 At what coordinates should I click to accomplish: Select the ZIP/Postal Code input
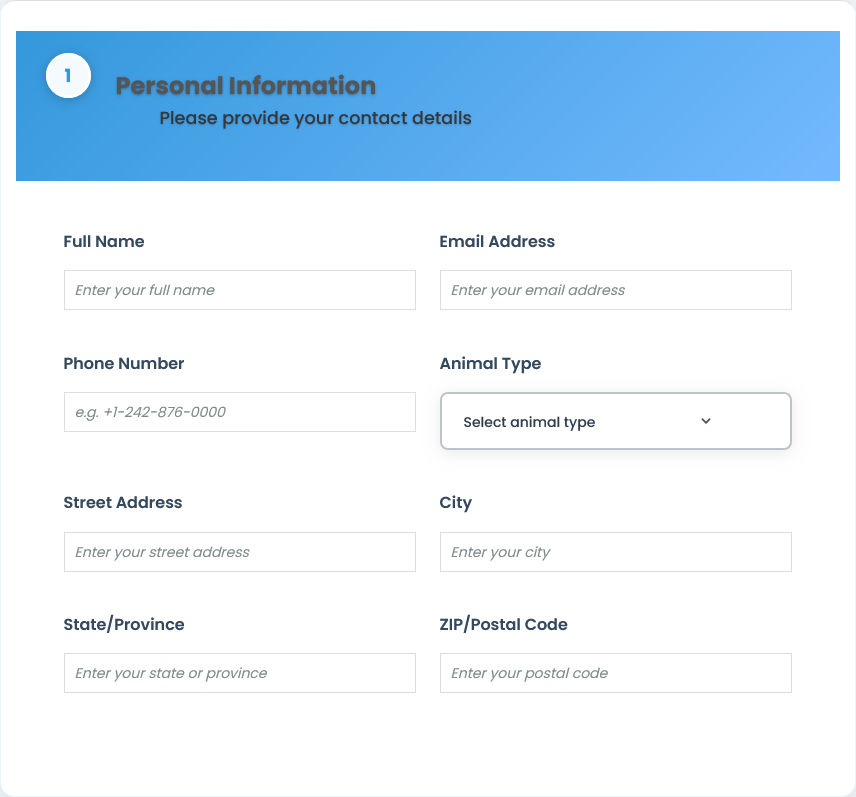(x=615, y=673)
